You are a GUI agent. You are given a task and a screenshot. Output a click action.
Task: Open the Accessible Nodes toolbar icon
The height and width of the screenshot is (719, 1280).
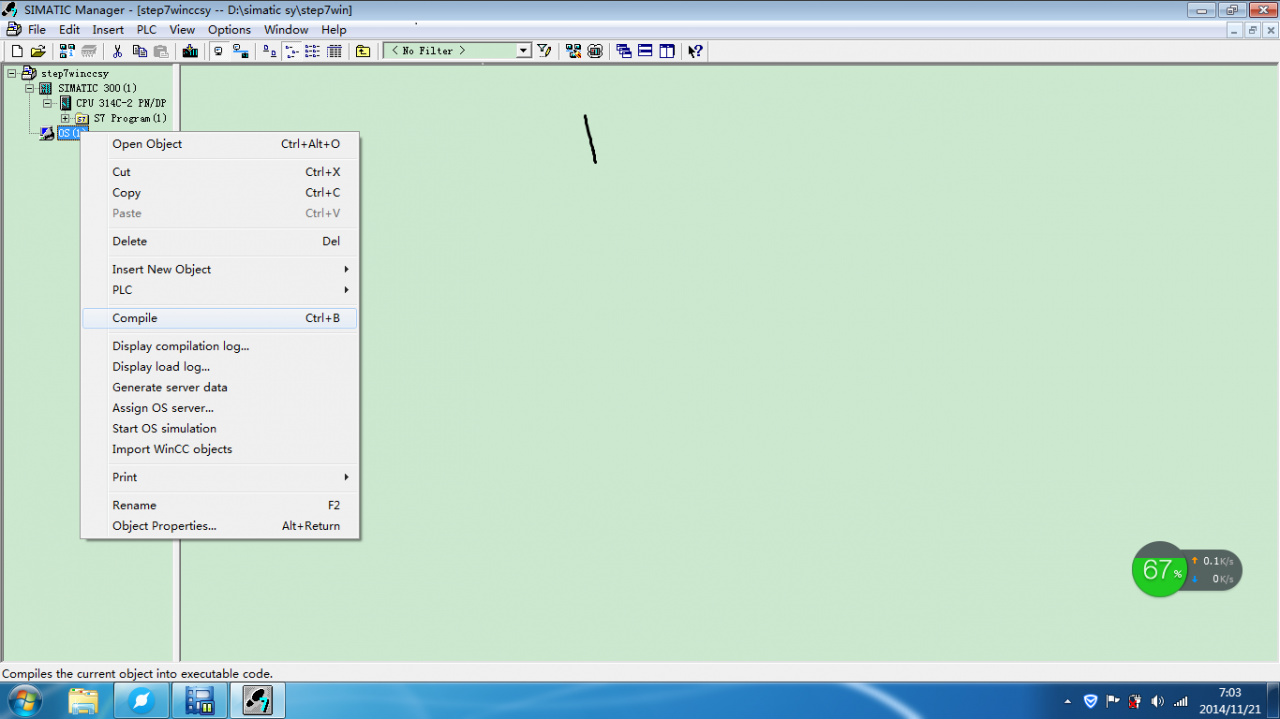(x=68, y=51)
